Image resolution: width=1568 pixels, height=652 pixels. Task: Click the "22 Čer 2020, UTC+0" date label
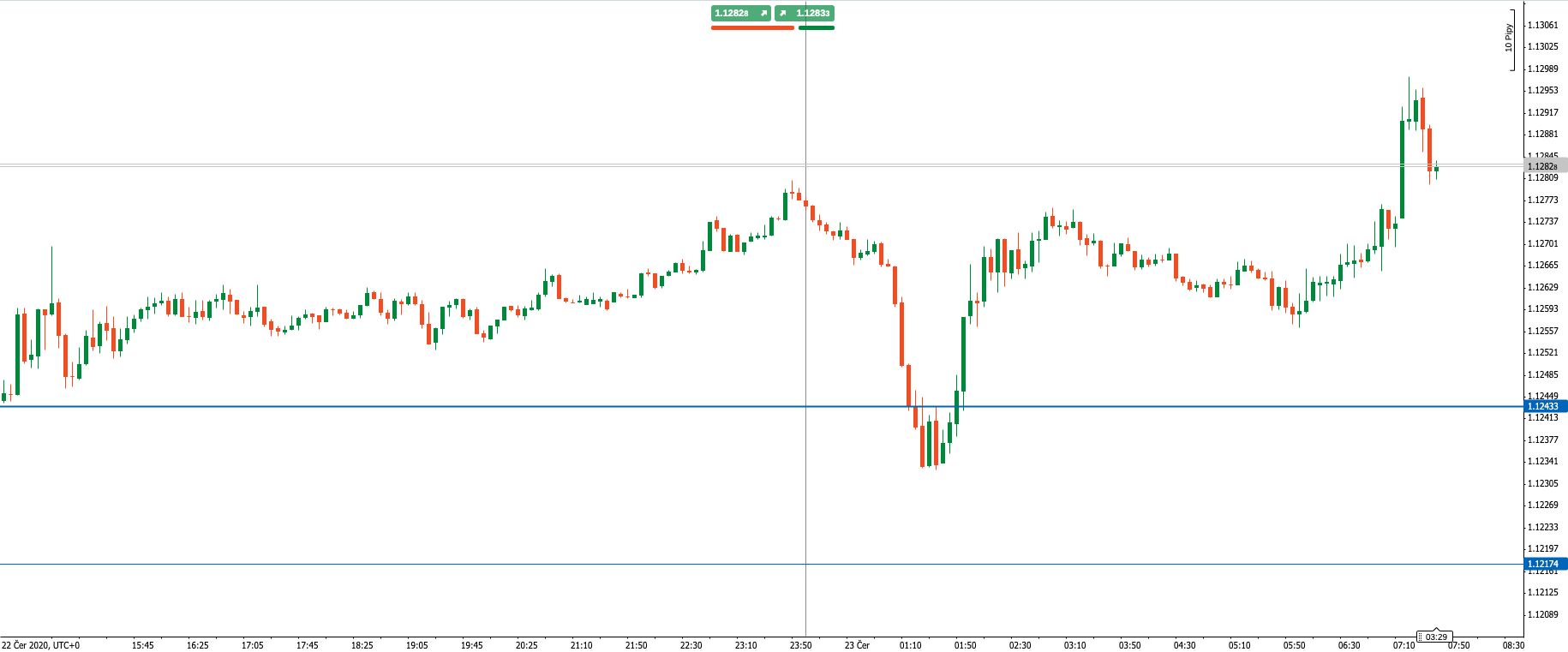tap(40, 645)
